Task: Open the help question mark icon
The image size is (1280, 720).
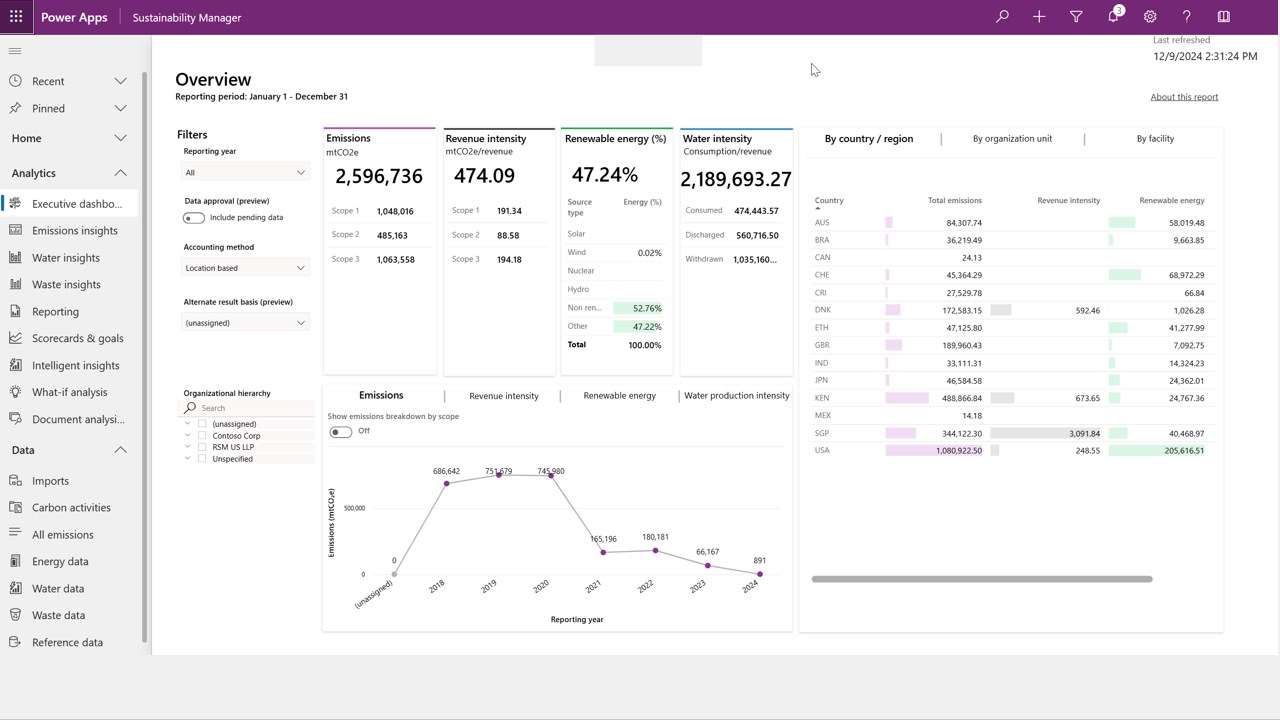Action: [x=1187, y=17]
